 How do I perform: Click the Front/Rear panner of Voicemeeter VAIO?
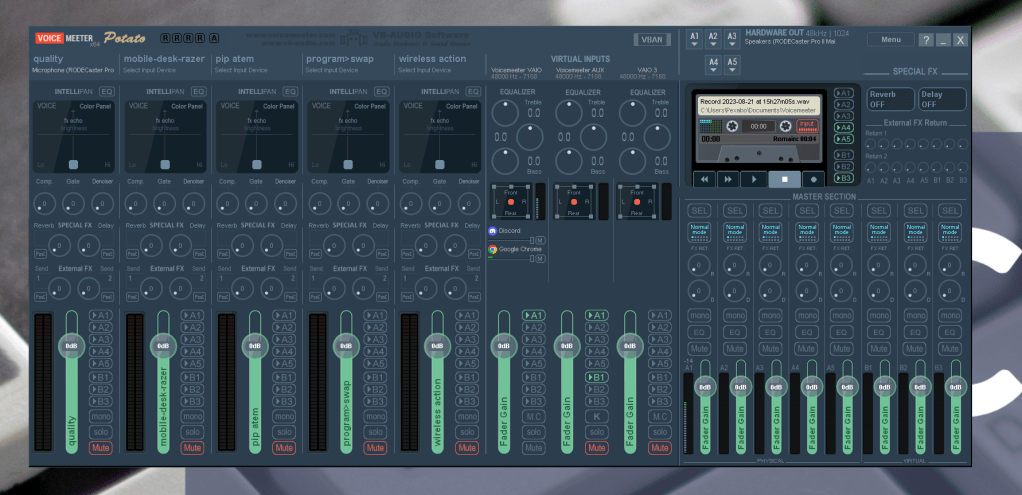click(x=511, y=202)
